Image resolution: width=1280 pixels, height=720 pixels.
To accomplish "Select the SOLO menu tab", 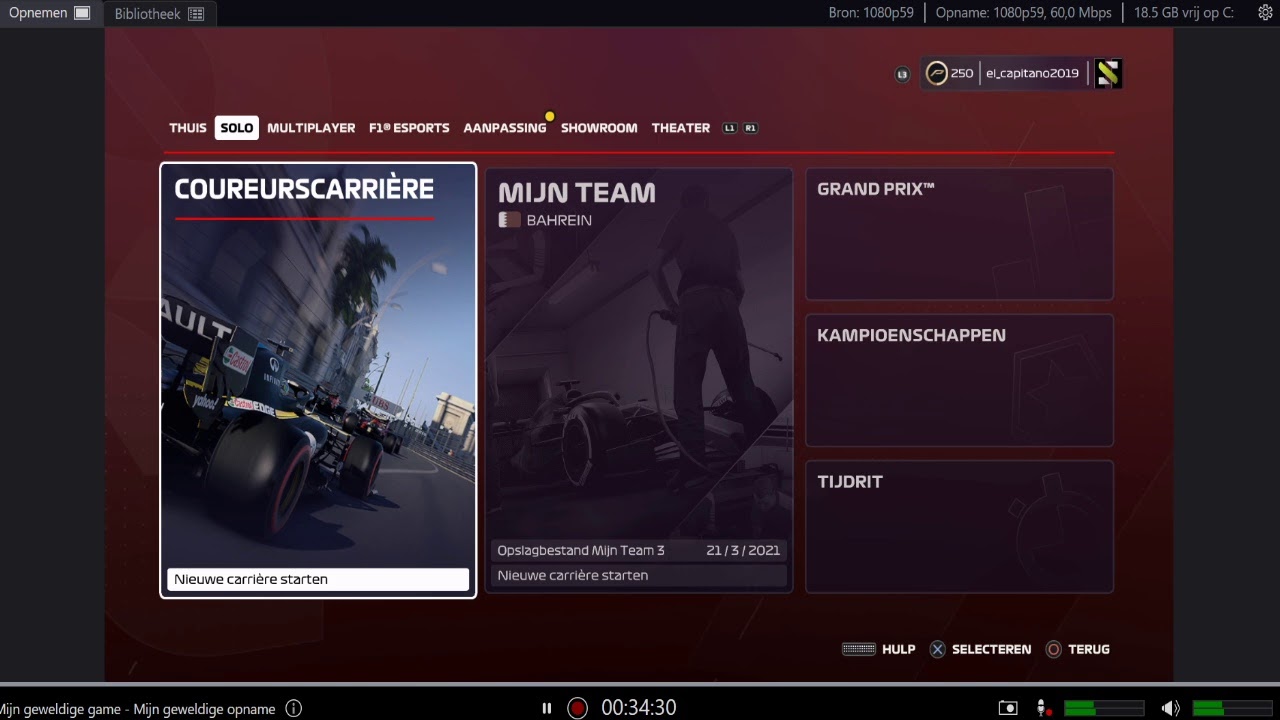I will click(237, 128).
